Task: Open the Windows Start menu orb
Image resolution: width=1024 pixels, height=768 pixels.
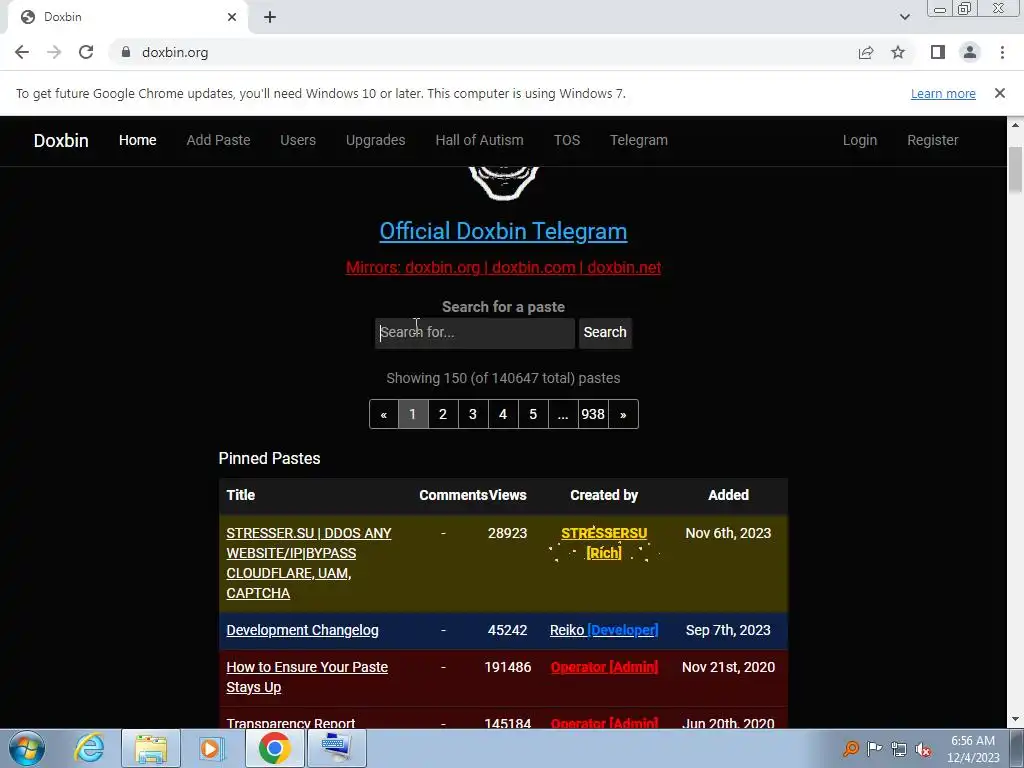Action: pyautogui.click(x=27, y=748)
